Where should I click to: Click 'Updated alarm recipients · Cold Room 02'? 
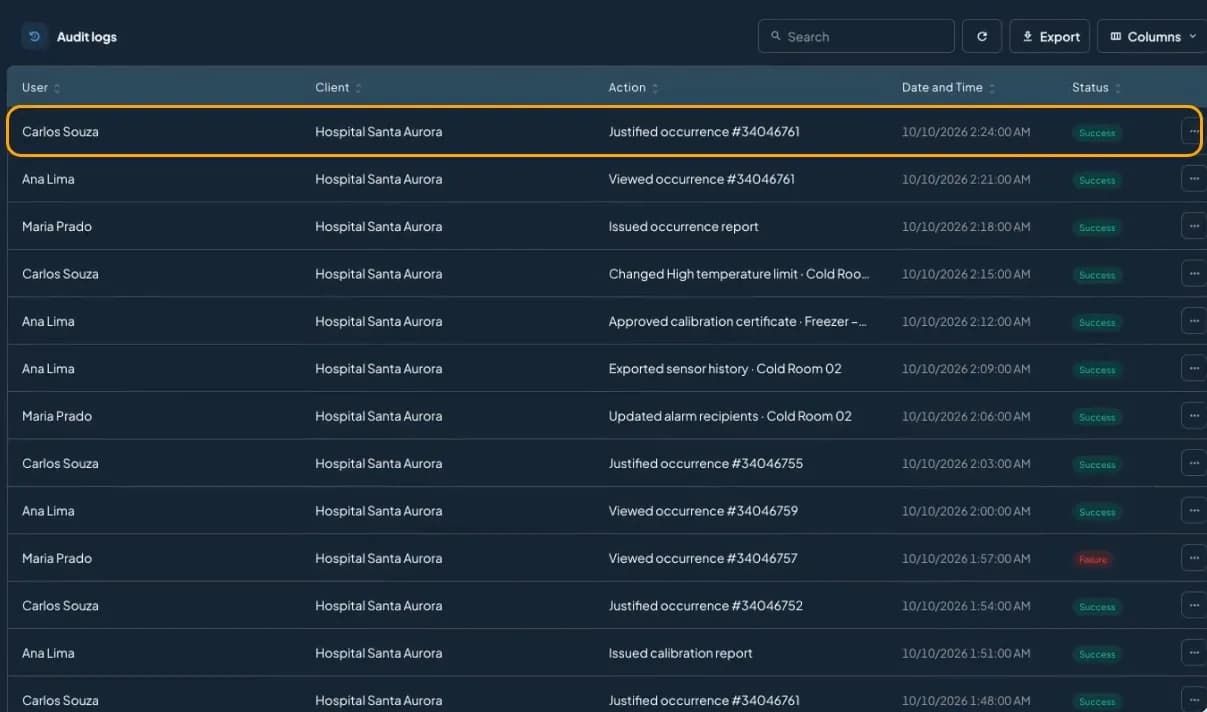730,416
